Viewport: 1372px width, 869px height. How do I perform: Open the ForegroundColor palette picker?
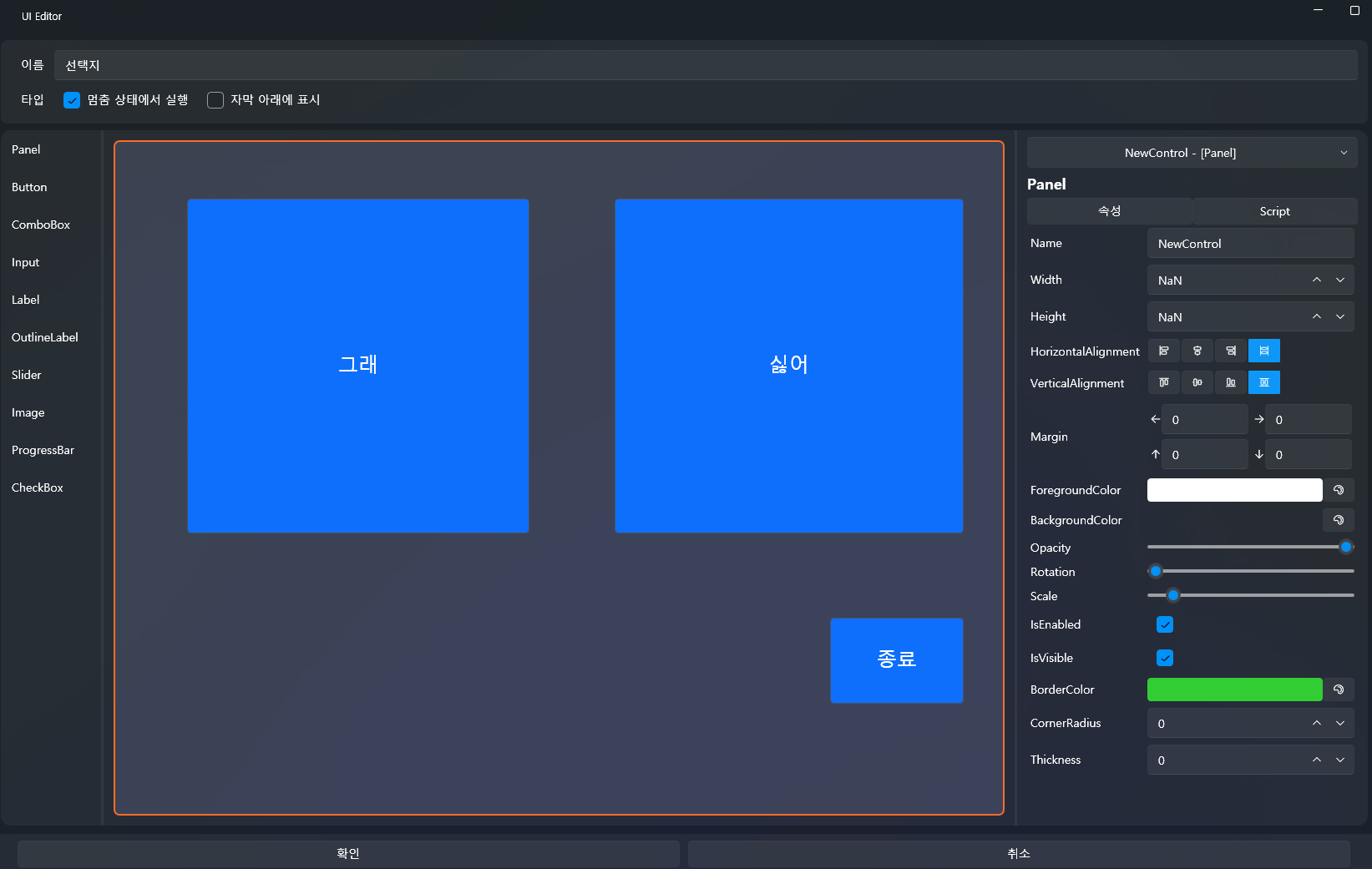pyautogui.click(x=1339, y=490)
